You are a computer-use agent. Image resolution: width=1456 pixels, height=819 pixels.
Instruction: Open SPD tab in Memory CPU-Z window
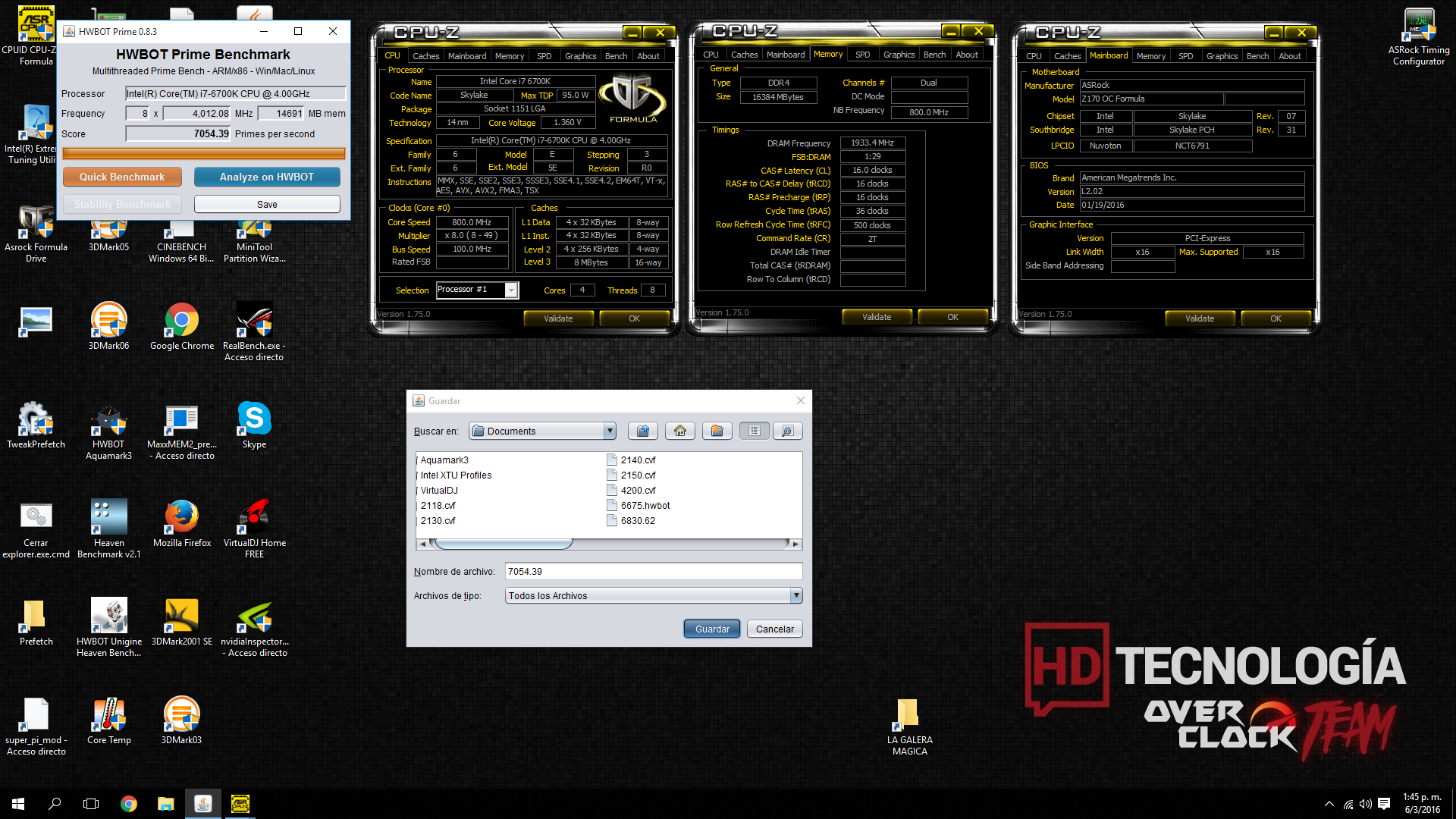(862, 55)
